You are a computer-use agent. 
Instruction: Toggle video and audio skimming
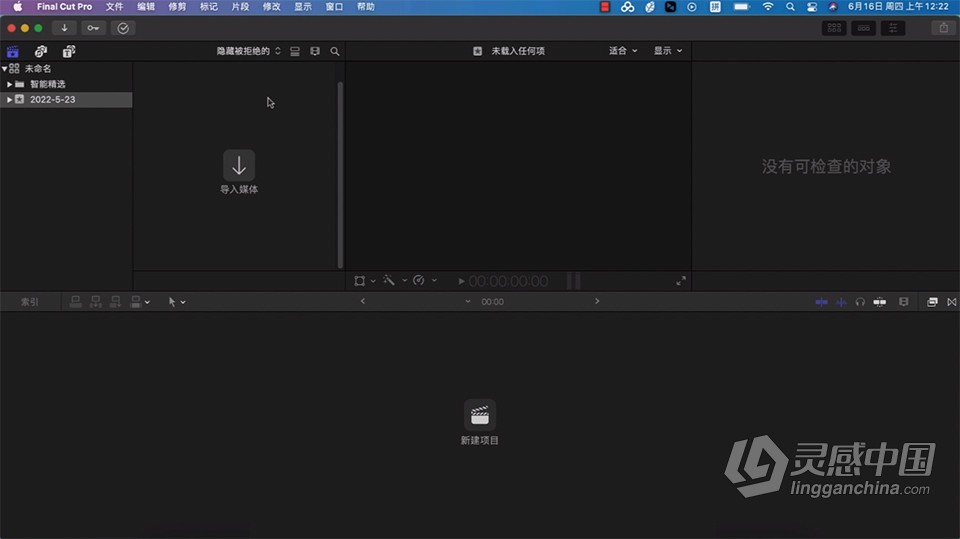click(x=821, y=302)
